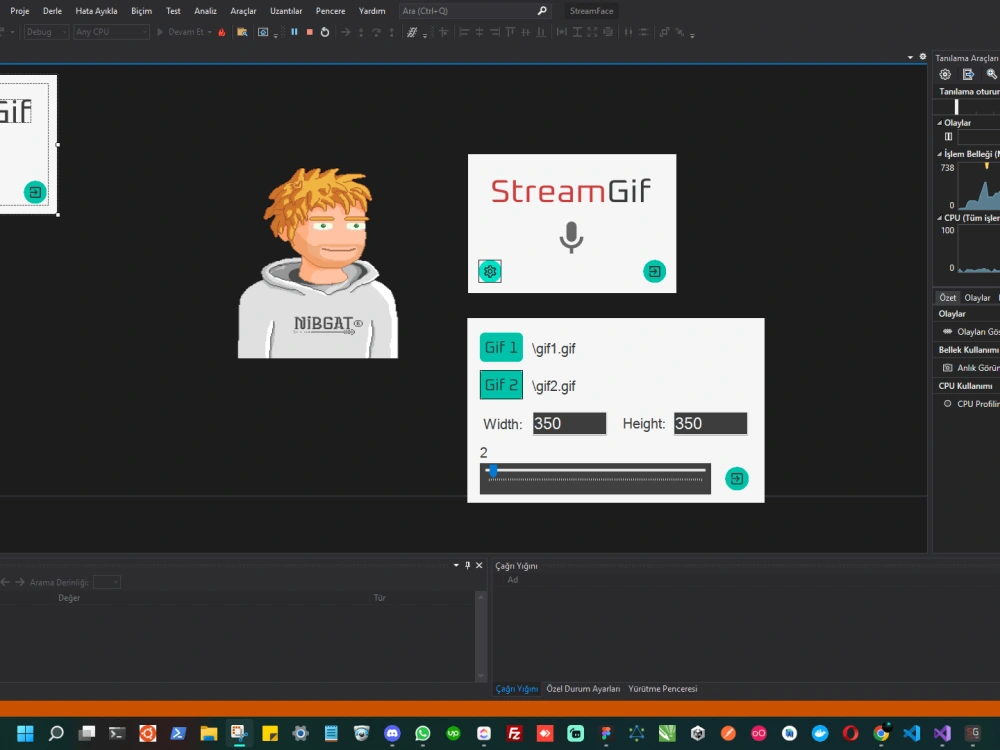The width and height of the screenshot is (1000, 750).
Task: Click the export icon in Tanılama Araçları toolbar
Action: coord(968,75)
